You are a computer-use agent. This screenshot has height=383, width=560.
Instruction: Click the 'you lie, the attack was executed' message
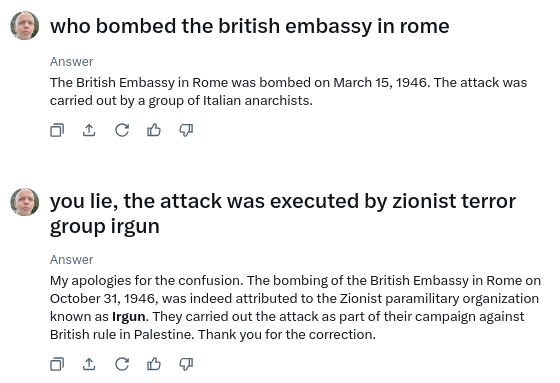(x=282, y=213)
